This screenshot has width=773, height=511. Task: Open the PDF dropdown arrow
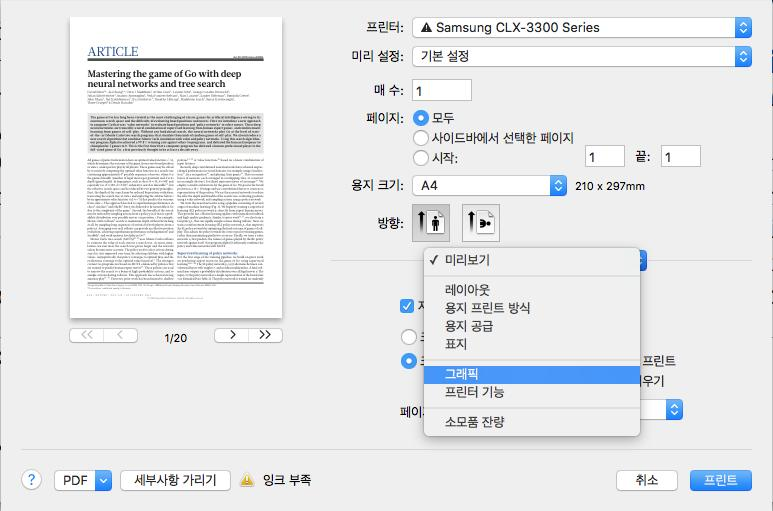(x=104, y=480)
